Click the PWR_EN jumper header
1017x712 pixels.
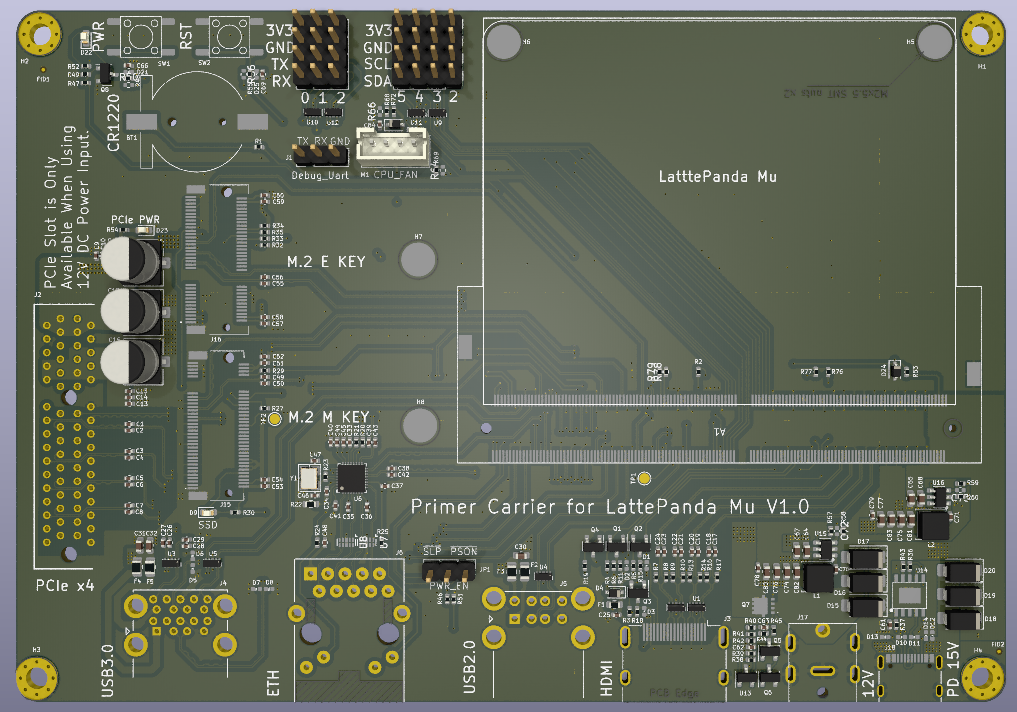click(x=448, y=571)
